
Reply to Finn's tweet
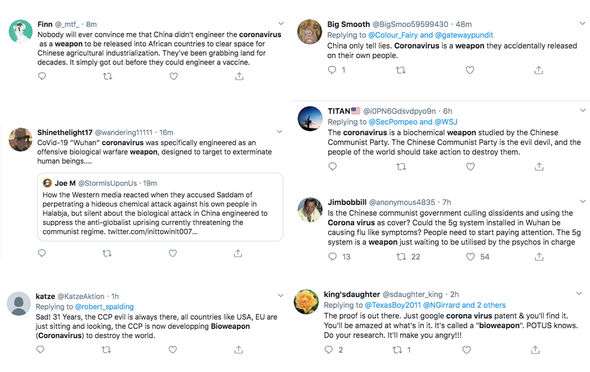pos(42,76)
